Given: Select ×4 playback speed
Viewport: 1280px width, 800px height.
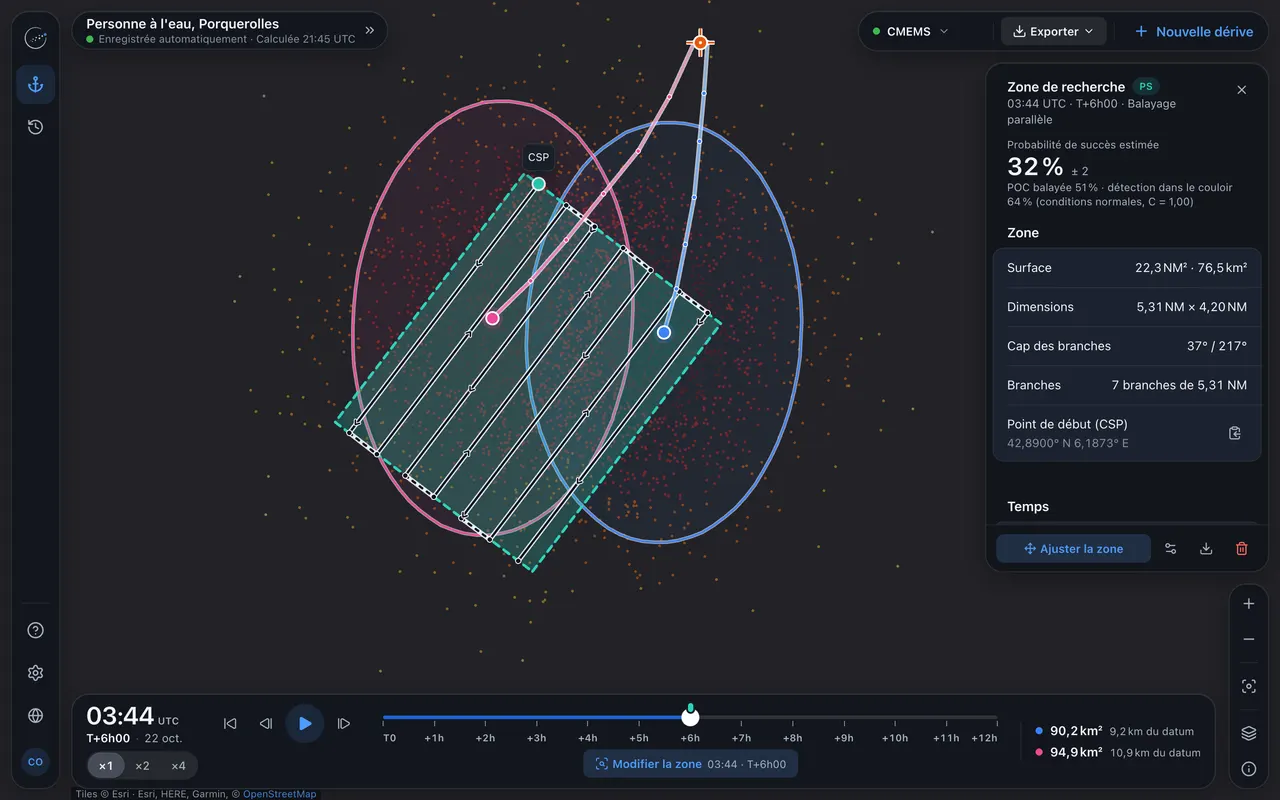Looking at the screenshot, I should coord(178,766).
